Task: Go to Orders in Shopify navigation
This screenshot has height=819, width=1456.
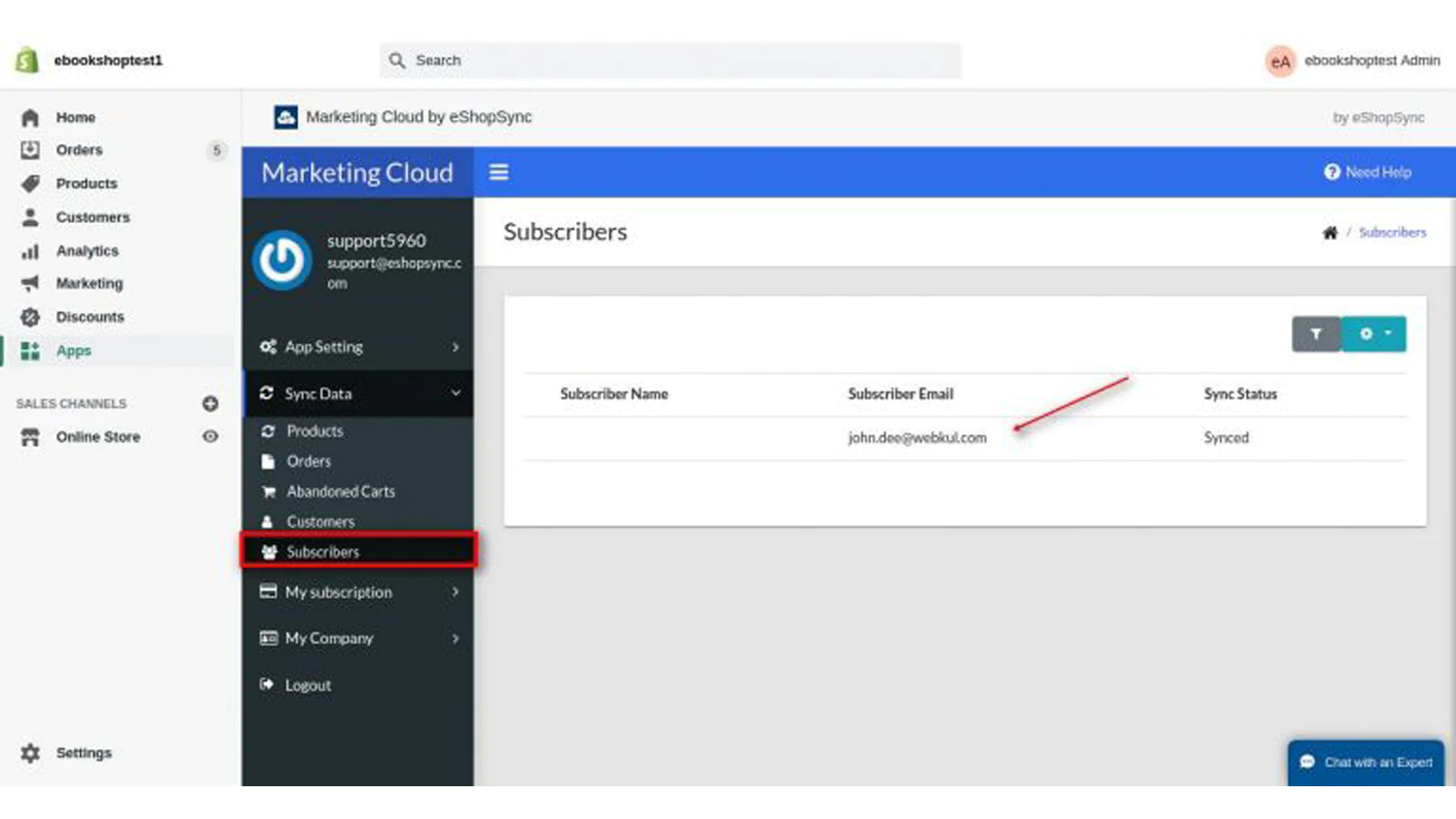Action: (x=79, y=150)
